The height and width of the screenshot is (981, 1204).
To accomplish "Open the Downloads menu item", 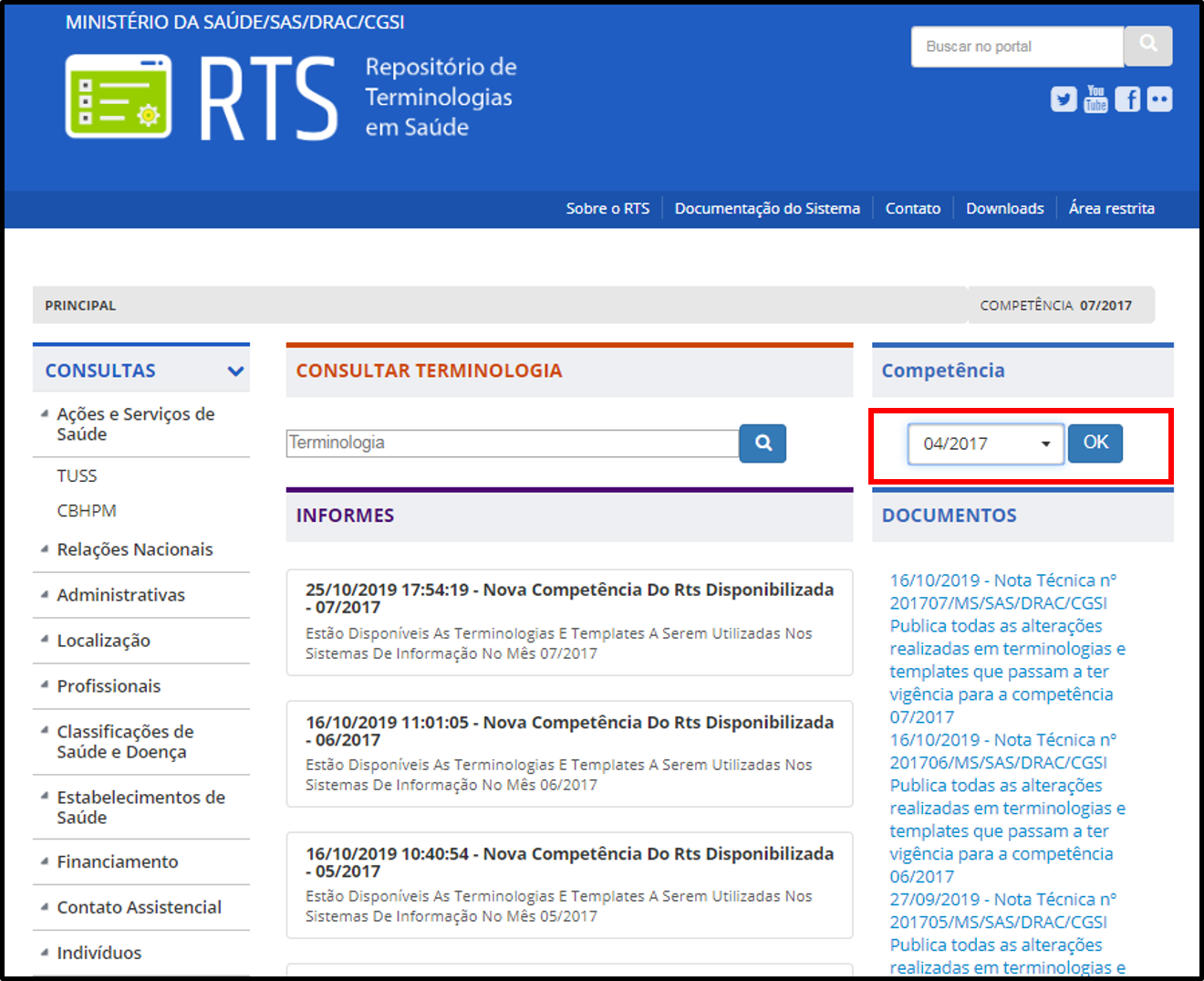I will (x=1004, y=209).
